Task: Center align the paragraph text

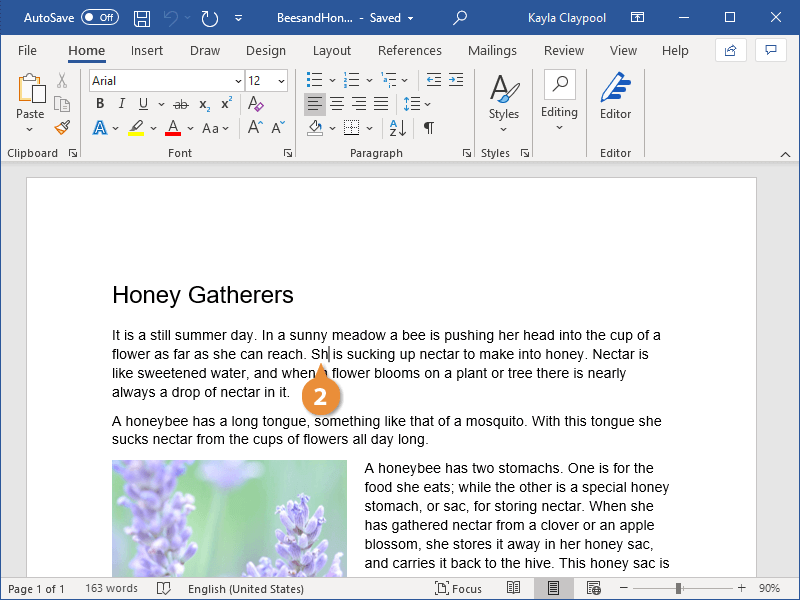Action: point(337,104)
